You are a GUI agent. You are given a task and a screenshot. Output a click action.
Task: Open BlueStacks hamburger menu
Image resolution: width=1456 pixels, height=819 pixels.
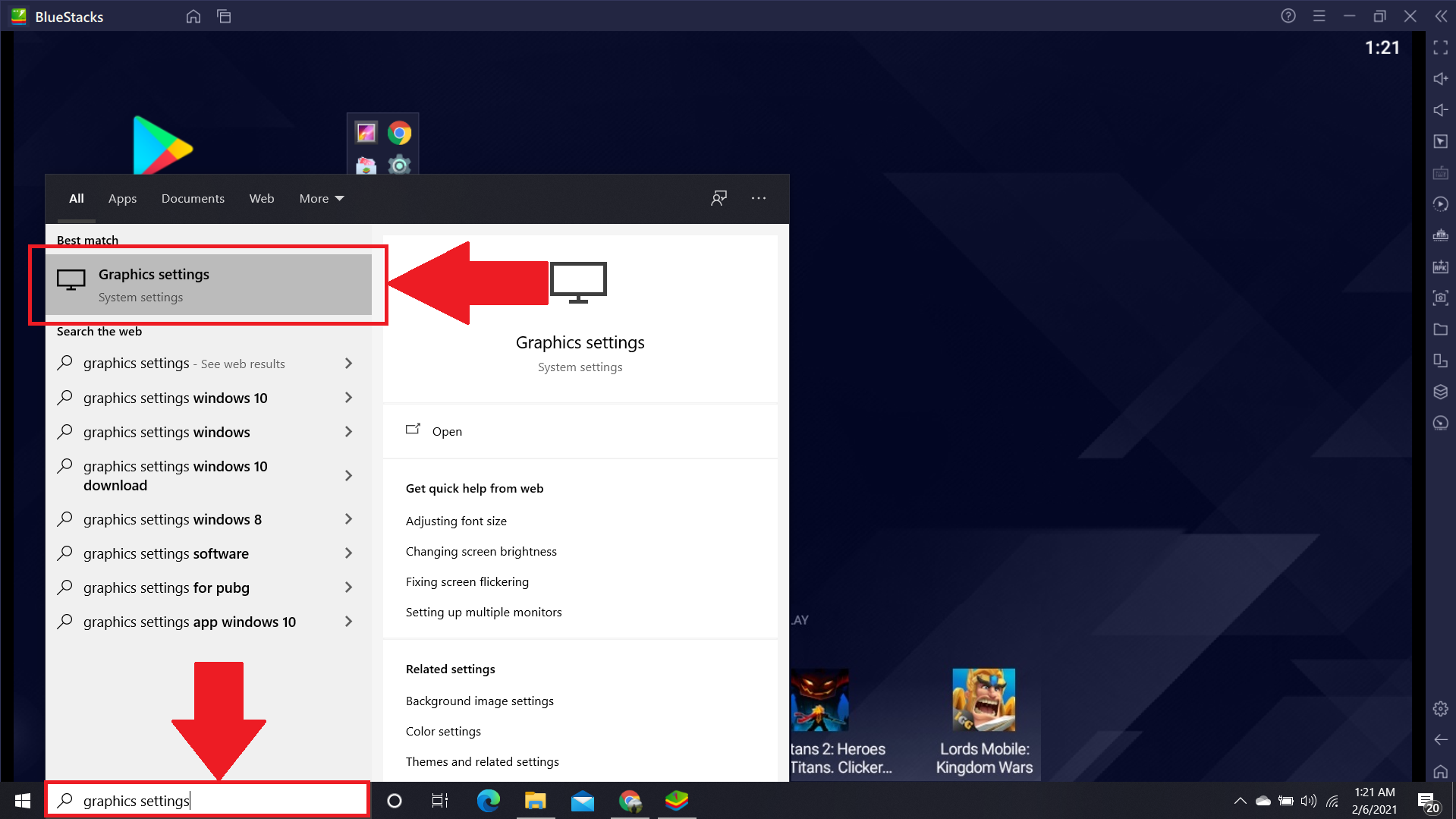[1319, 16]
